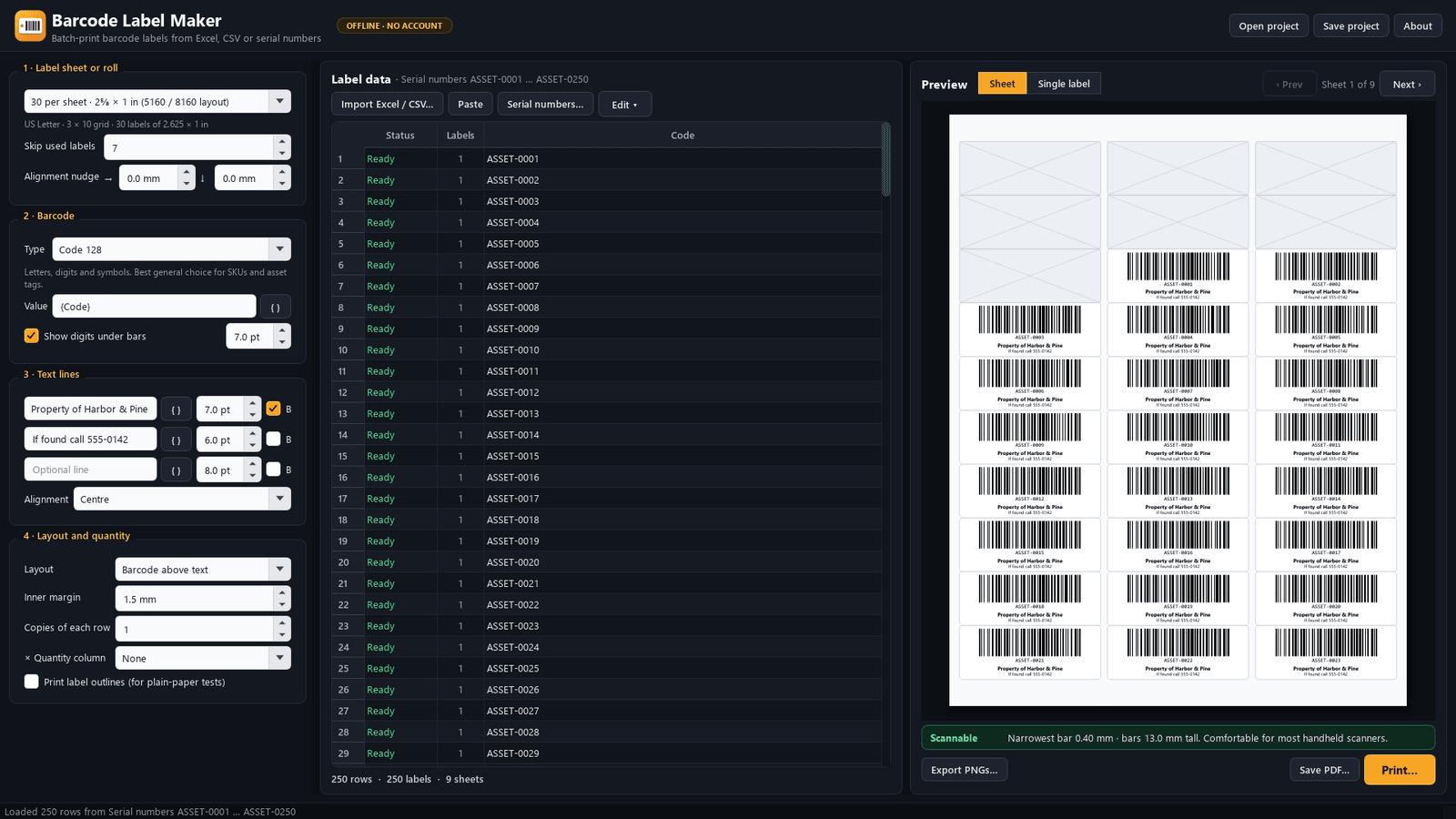The width and height of the screenshot is (1456, 819).
Task: Open the text Alignment dropdown
Action: click(x=182, y=499)
